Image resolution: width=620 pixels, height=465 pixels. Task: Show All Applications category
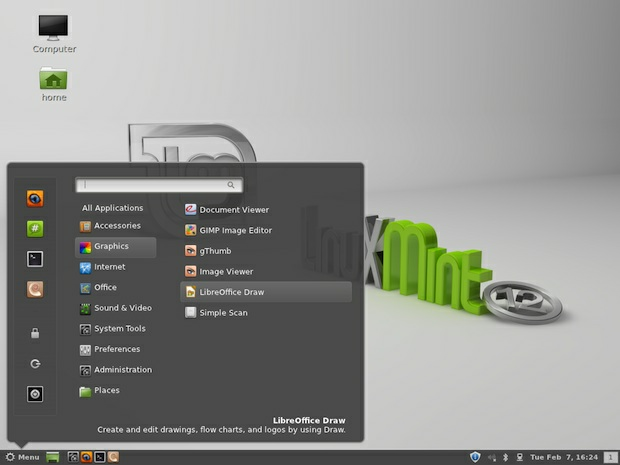click(x=113, y=208)
